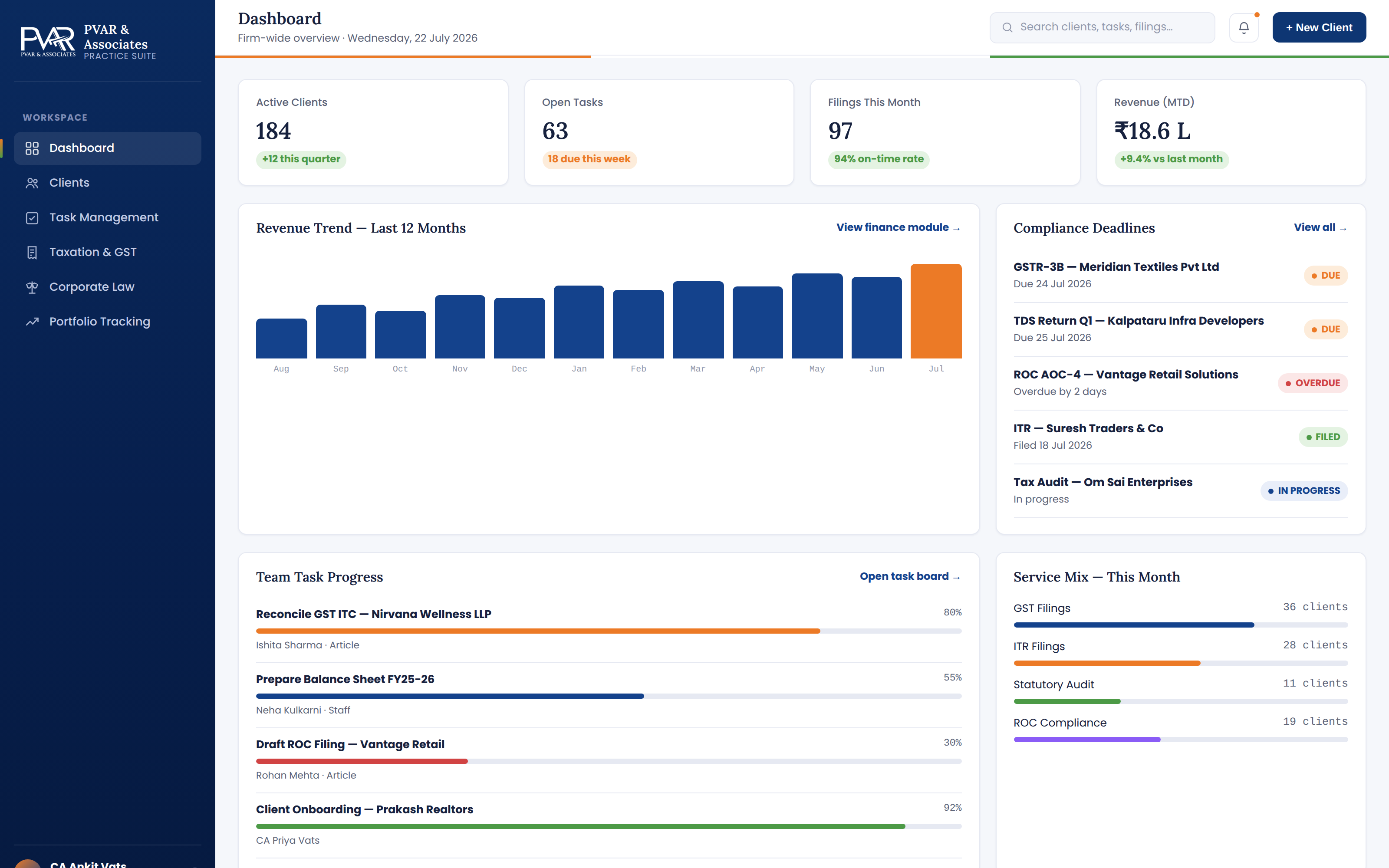Click the Prepare Balance Sheet progress bar
The height and width of the screenshot is (868, 1389).
pyautogui.click(x=609, y=696)
